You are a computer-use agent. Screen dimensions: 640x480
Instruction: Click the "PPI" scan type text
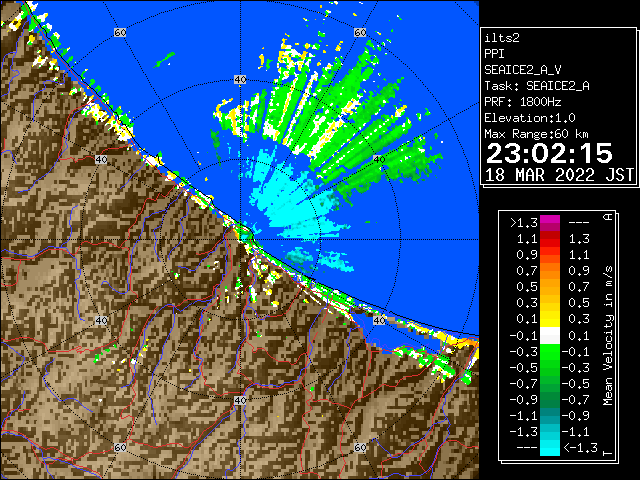coord(494,54)
